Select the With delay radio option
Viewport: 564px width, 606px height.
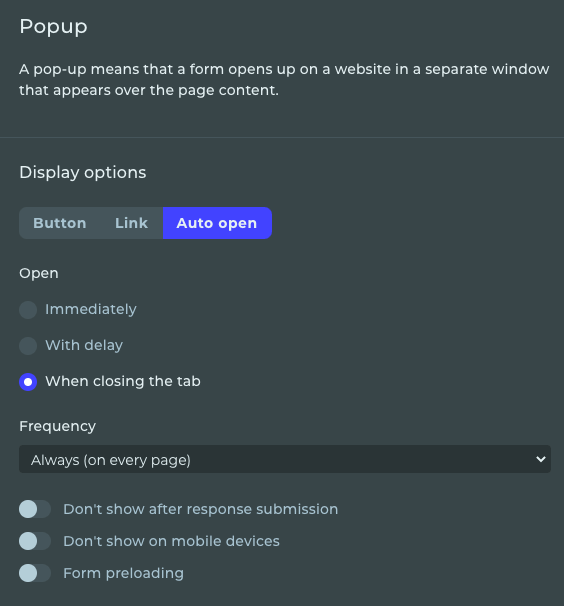point(28,346)
